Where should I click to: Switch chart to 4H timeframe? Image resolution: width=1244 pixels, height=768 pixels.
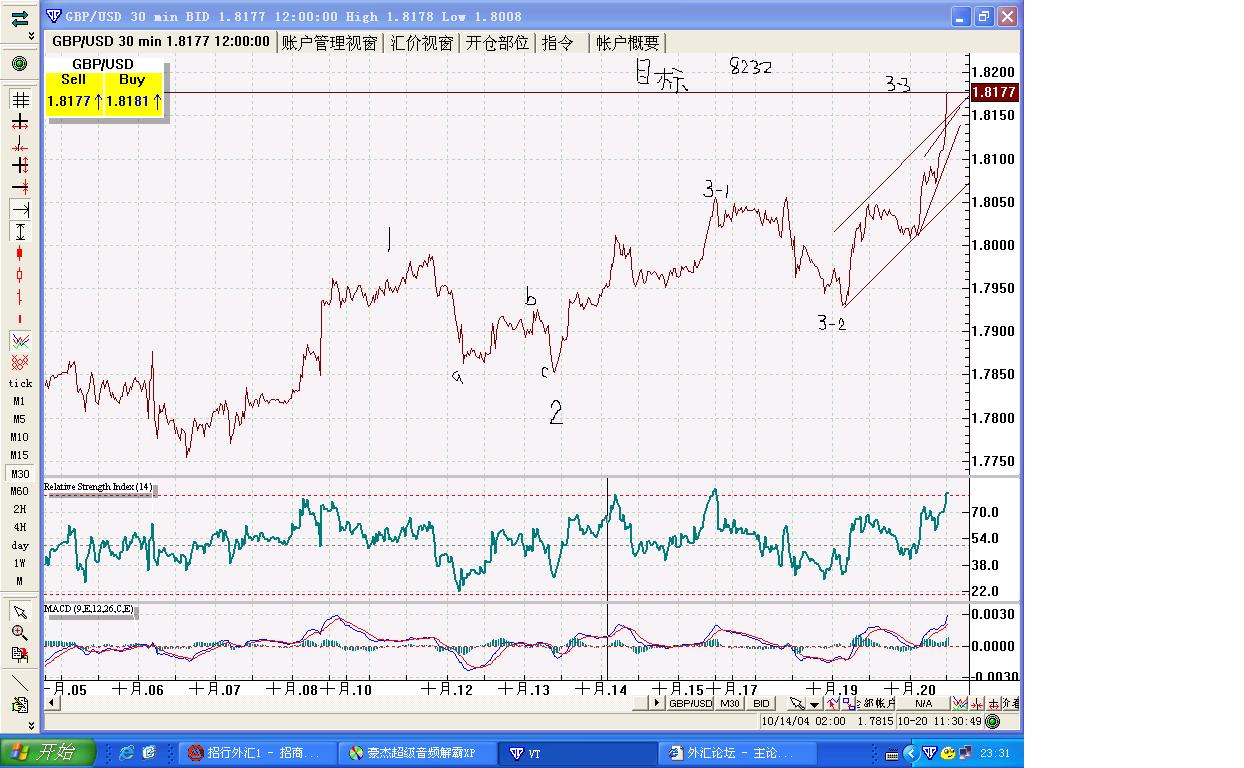pyautogui.click(x=20, y=527)
